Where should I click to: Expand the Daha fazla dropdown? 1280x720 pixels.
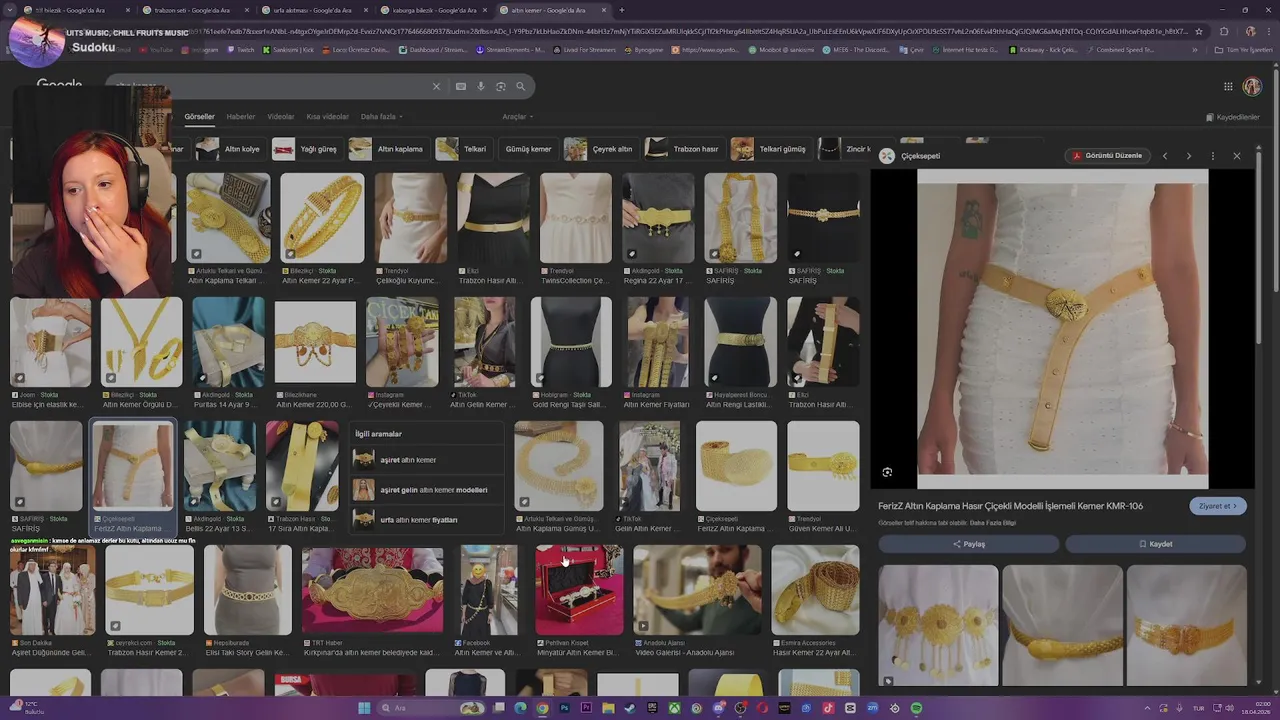click(x=382, y=117)
